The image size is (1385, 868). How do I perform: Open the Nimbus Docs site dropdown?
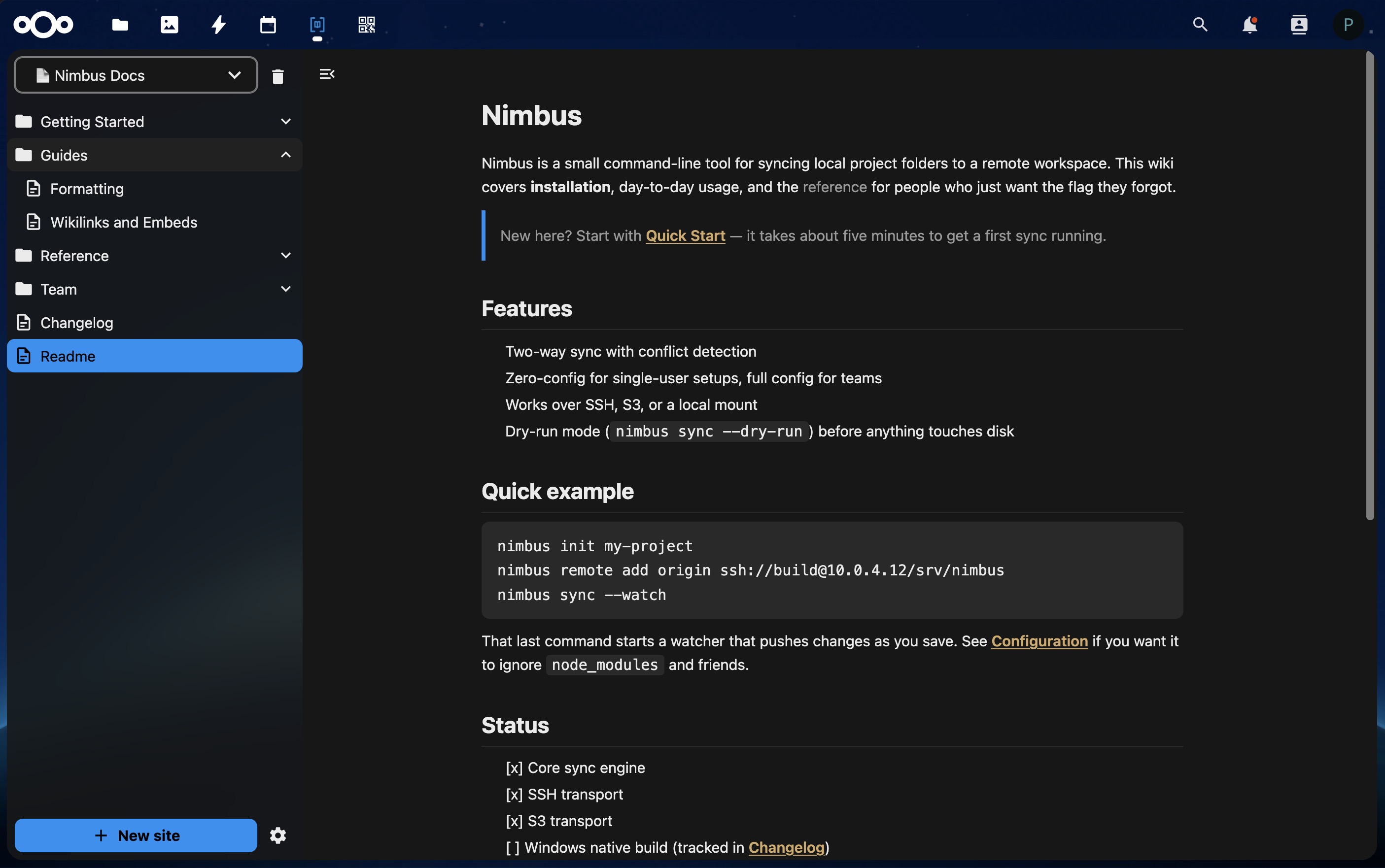(136, 75)
